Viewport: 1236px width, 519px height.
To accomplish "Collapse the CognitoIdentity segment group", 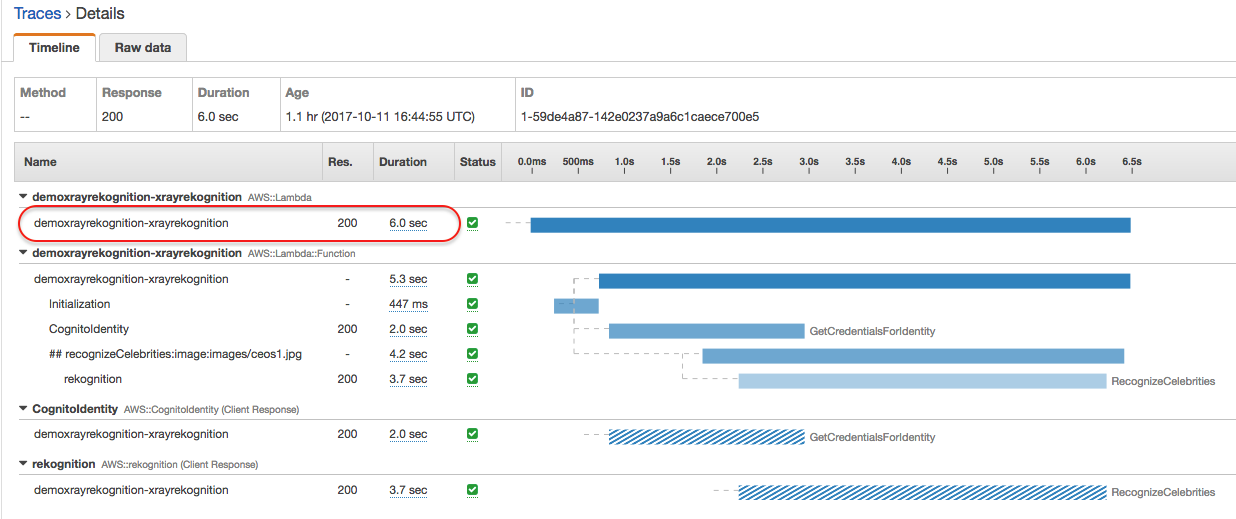I will coord(24,409).
